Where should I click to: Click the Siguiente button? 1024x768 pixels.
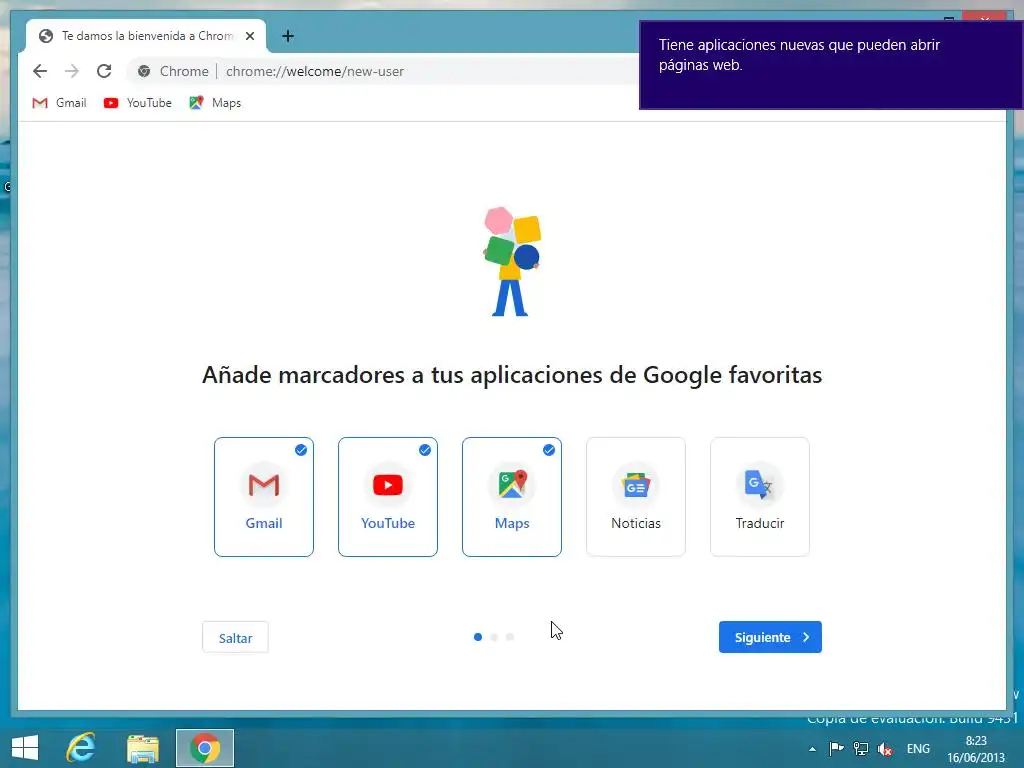pyautogui.click(x=771, y=637)
